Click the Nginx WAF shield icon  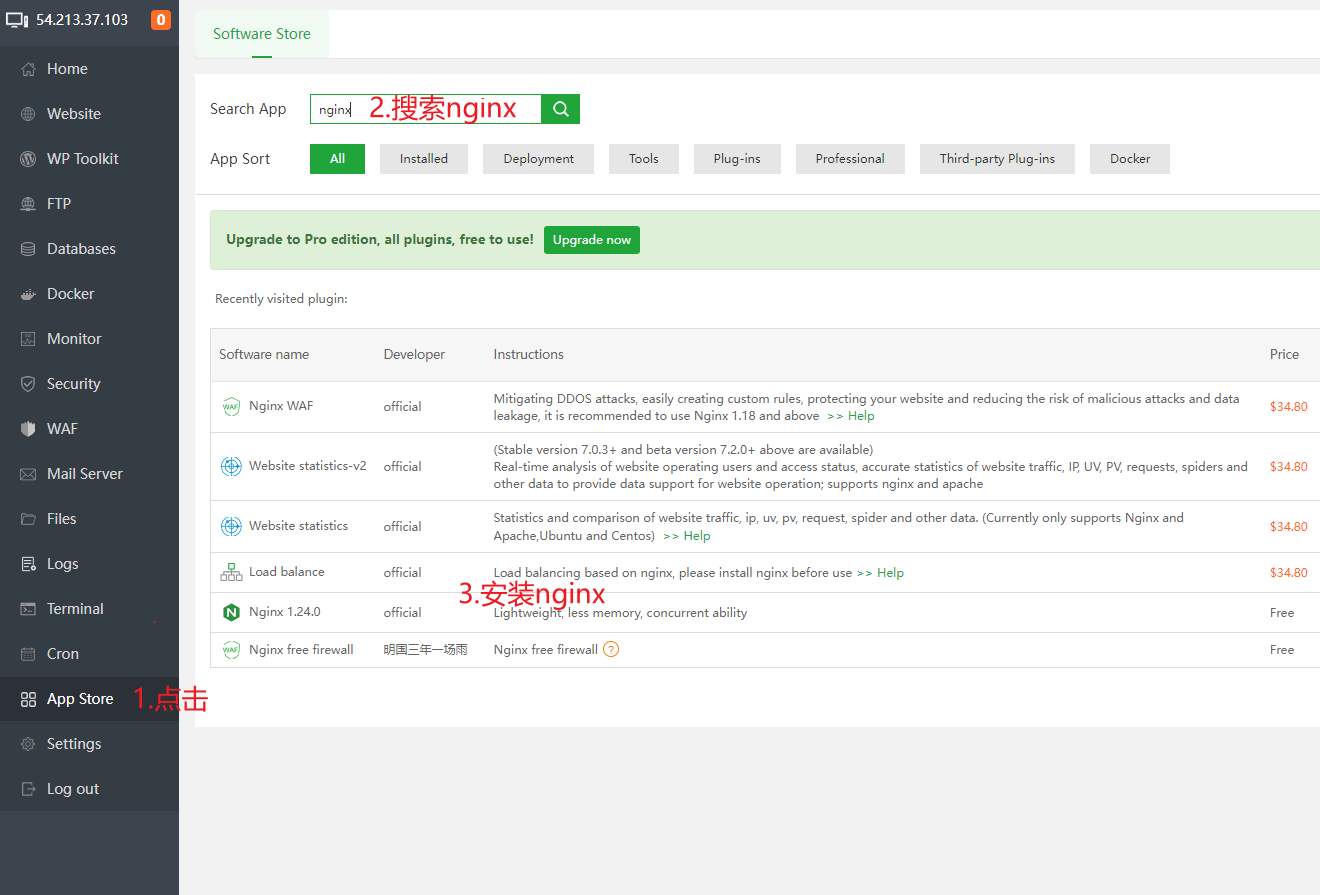pos(231,406)
